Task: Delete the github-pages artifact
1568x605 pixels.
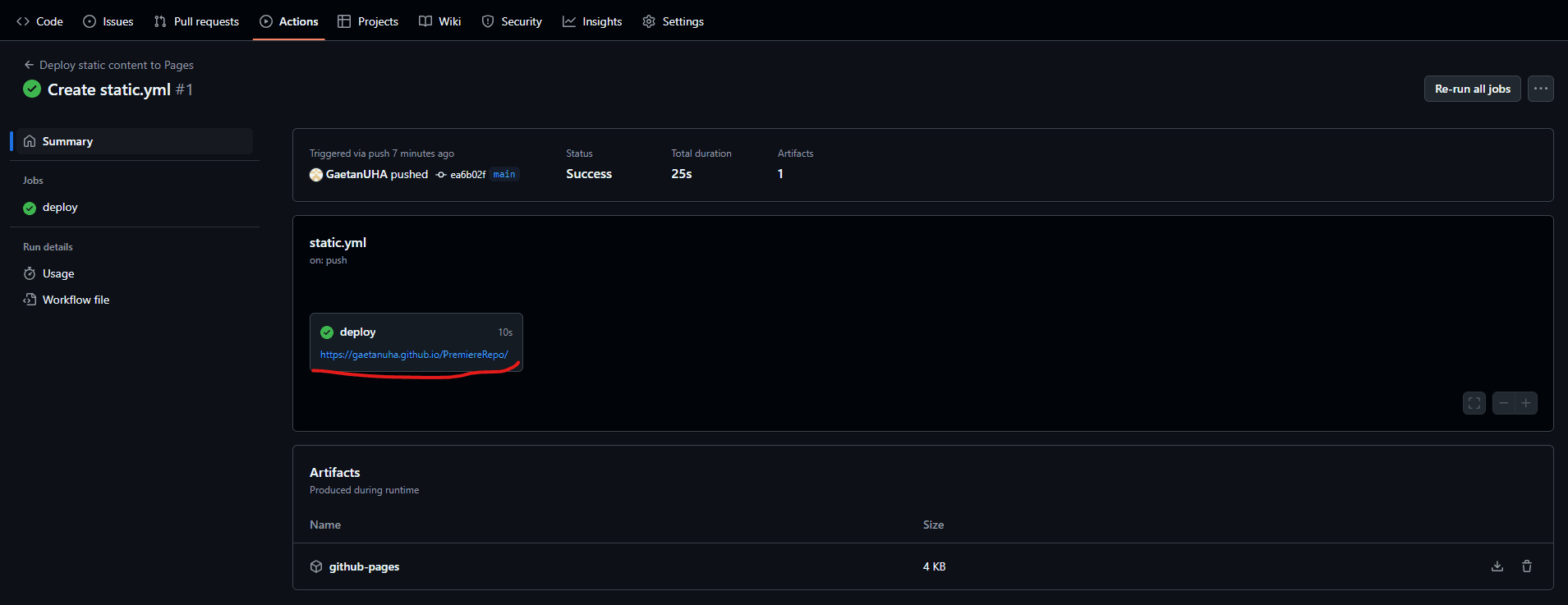Action: point(1527,566)
